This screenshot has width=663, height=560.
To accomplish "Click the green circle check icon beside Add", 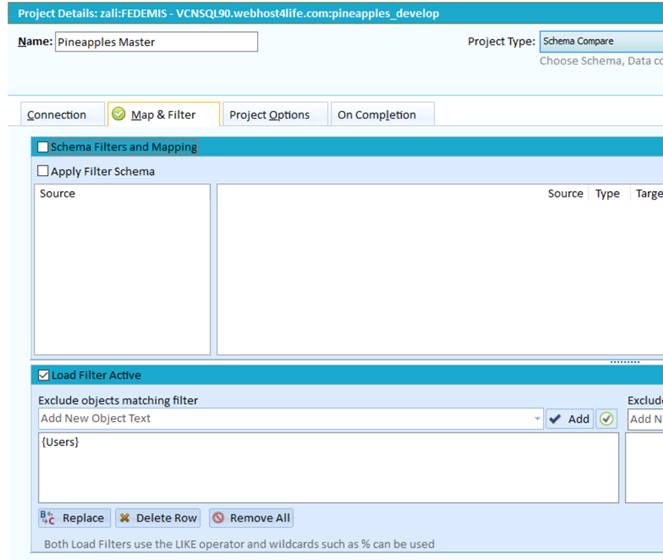I will (607, 419).
